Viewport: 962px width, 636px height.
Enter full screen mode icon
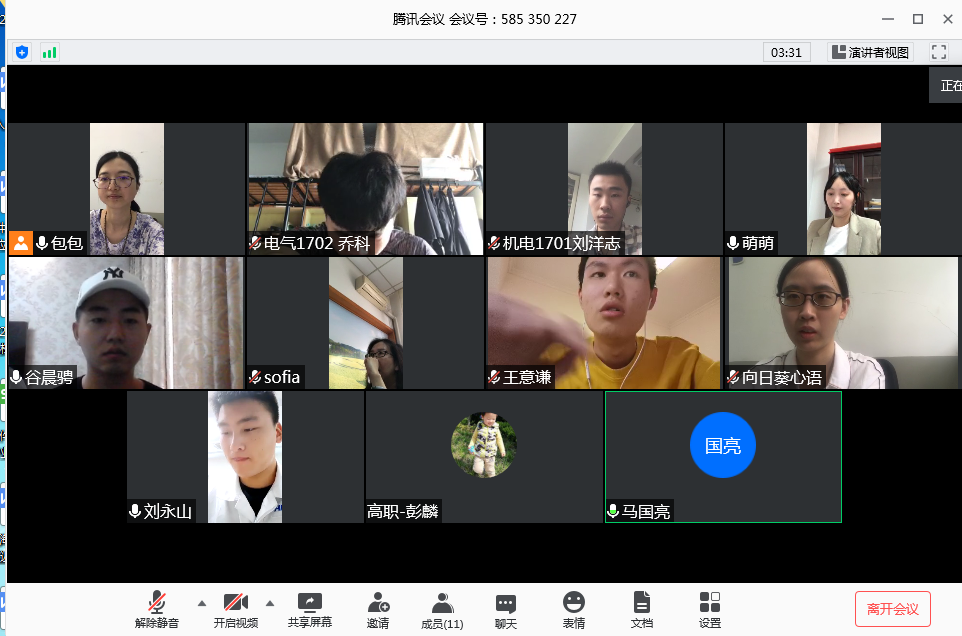[x=938, y=52]
